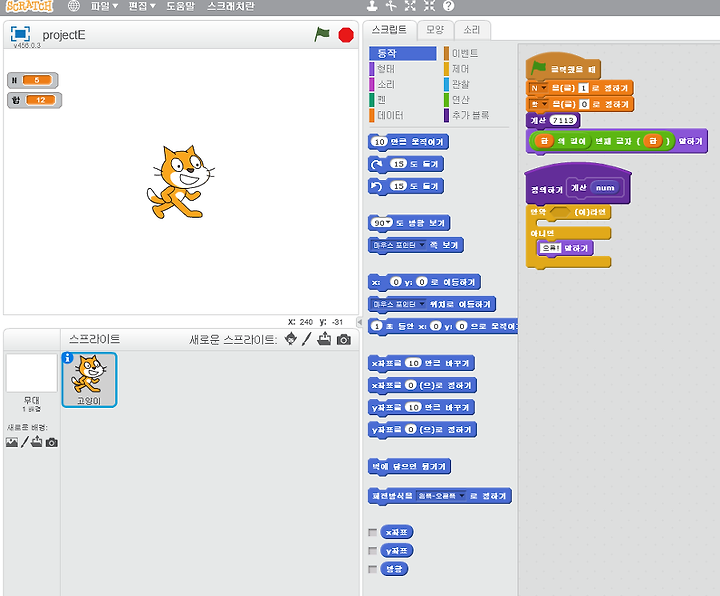Select the 고양이 sprite thumbnail
The height and width of the screenshot is (596, 720).
(x=90, y=380)
